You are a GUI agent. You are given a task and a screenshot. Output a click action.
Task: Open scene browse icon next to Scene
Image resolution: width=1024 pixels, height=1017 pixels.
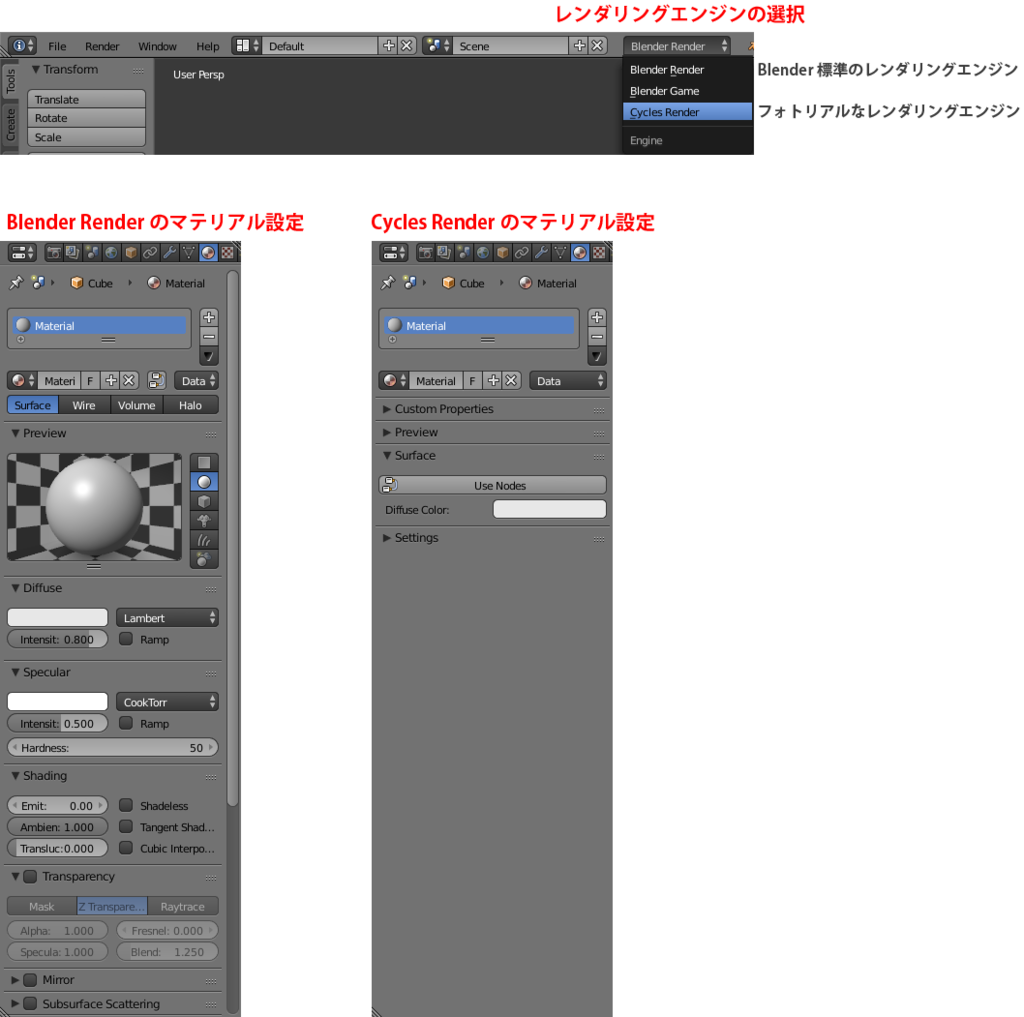(437, 46)
